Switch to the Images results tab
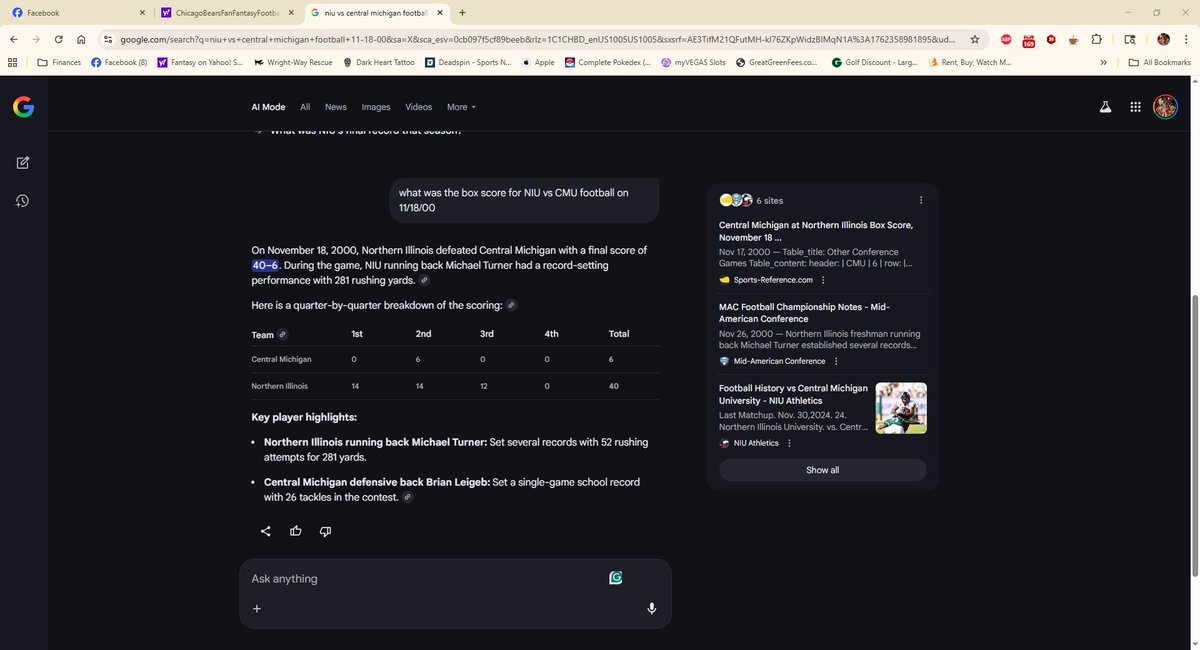This screenshot has height=650, width=1200. pos(376,107)
